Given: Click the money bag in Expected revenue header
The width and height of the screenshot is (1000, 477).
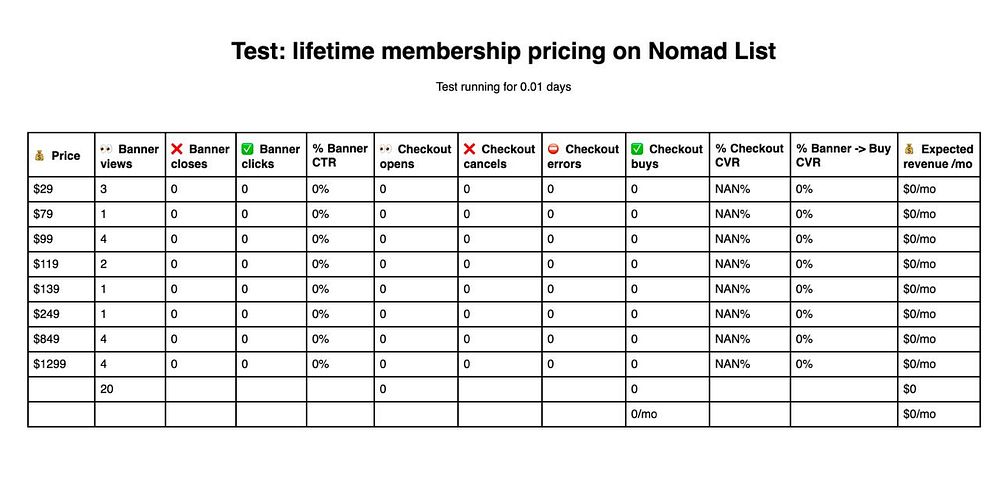Looking at the screenshot, I should [909, 149].
